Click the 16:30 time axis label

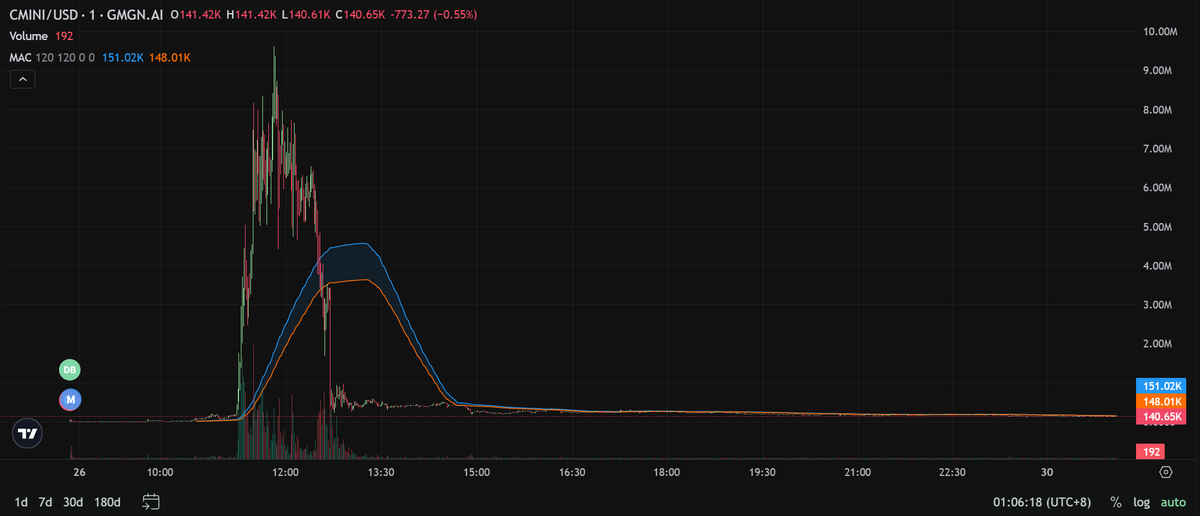pyautogui.click(x=572, y=472)
